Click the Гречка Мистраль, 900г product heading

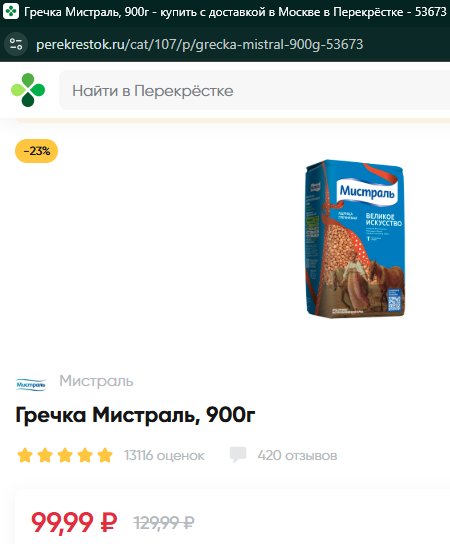click(x=135, y=415)
